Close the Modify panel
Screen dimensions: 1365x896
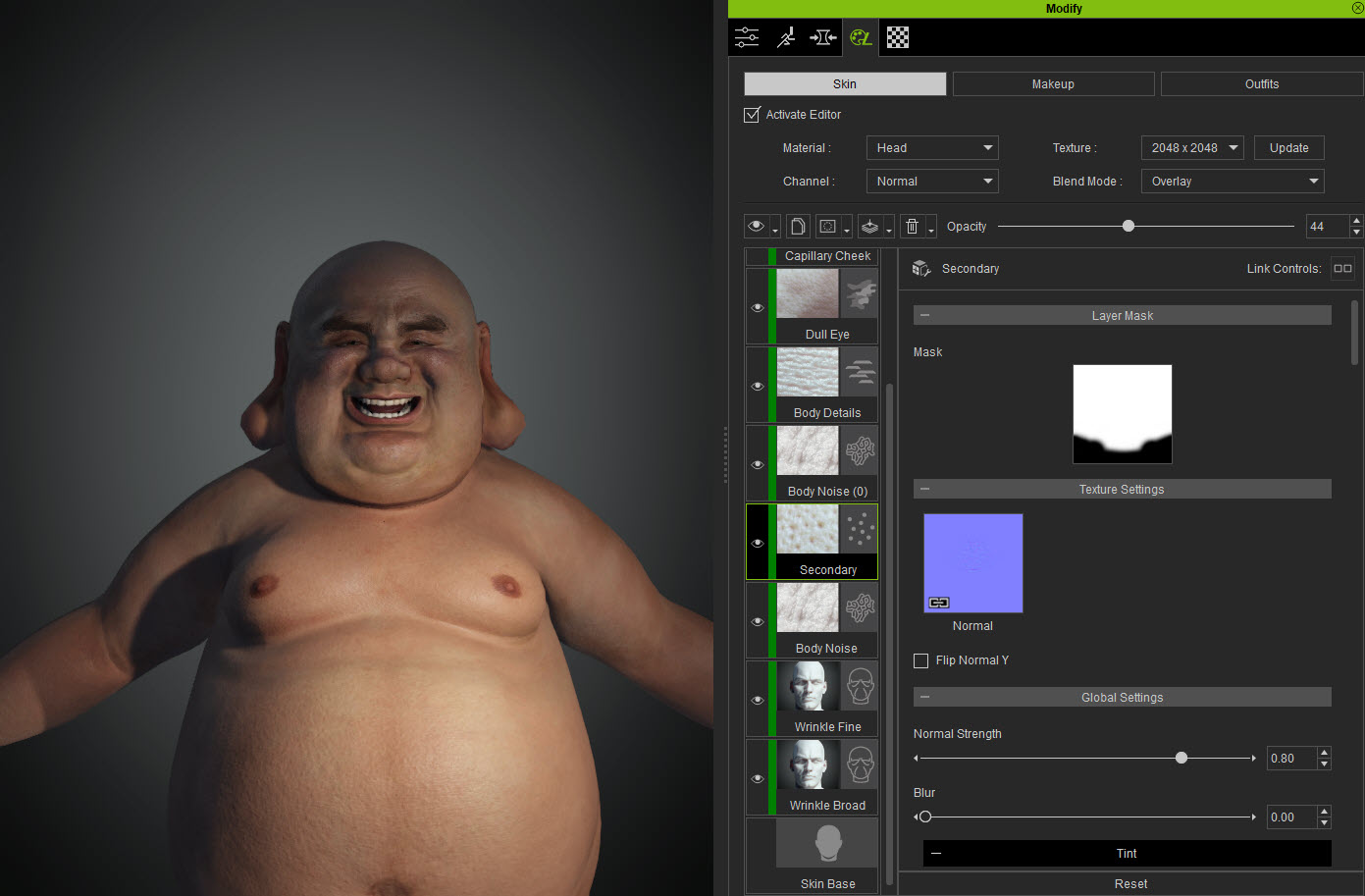point(1357,8)
